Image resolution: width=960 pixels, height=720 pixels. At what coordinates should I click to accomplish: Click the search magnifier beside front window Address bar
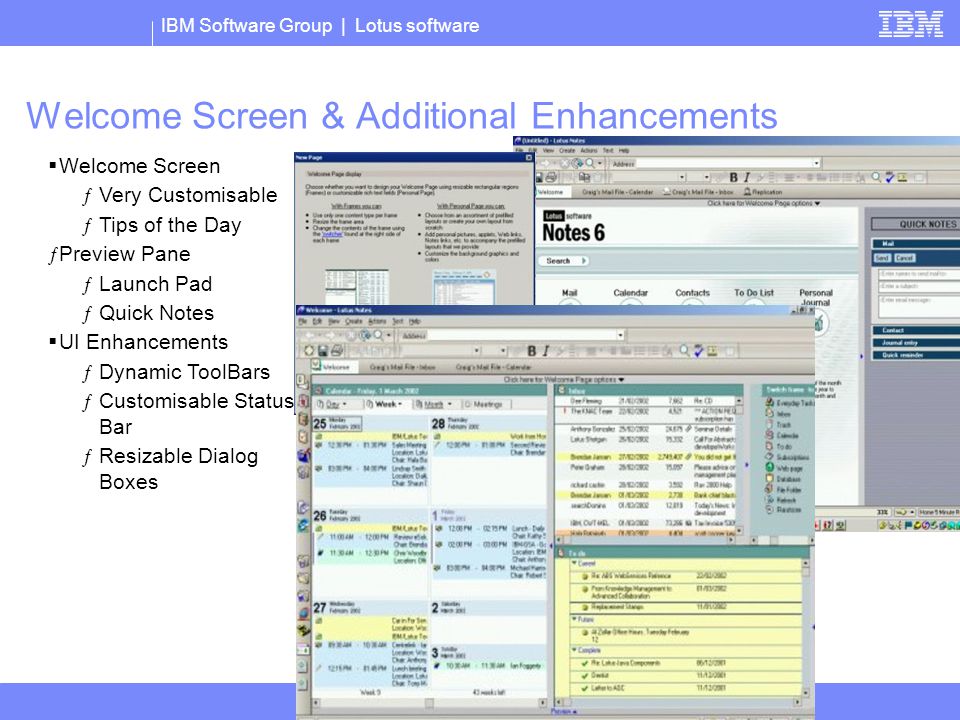click(x=378, y=335)
